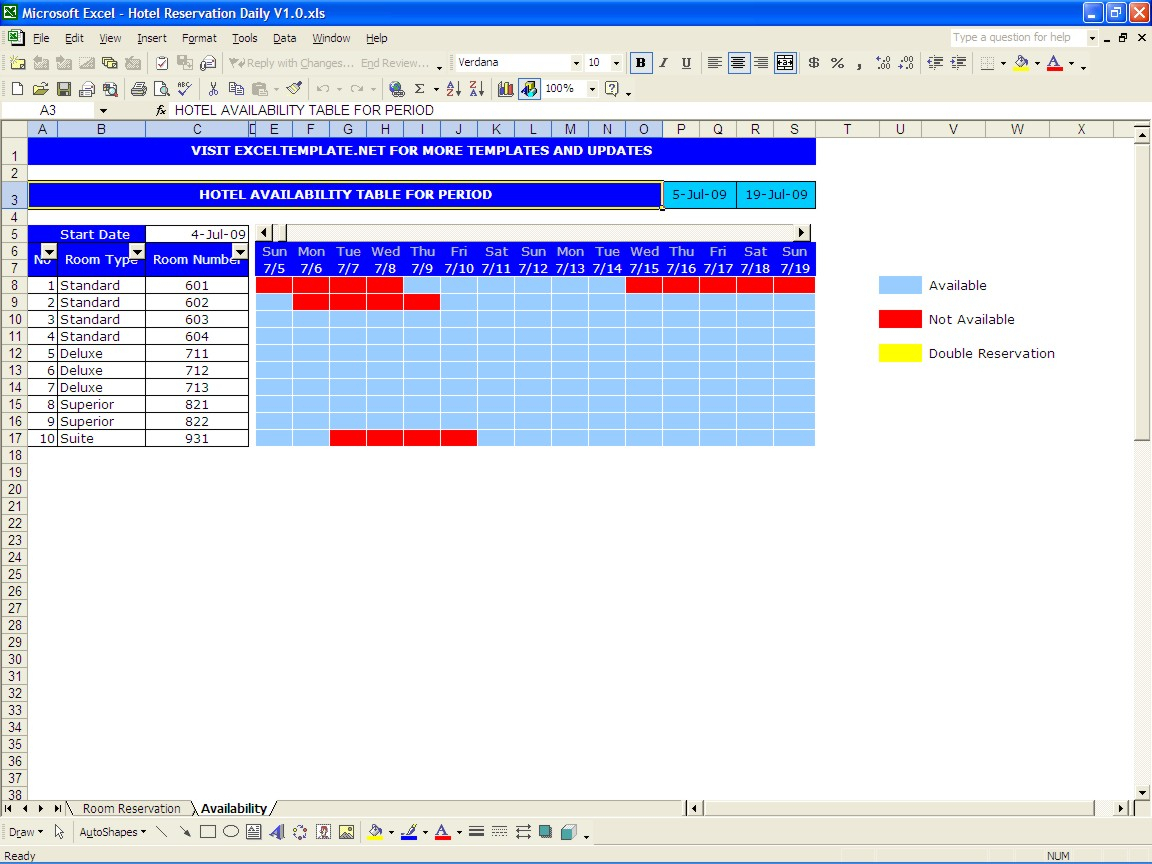Open the zoom percentage dropdown
The width and height of the screenshot is (1152, 864).
pyautogui.click(x=592, y=89)
